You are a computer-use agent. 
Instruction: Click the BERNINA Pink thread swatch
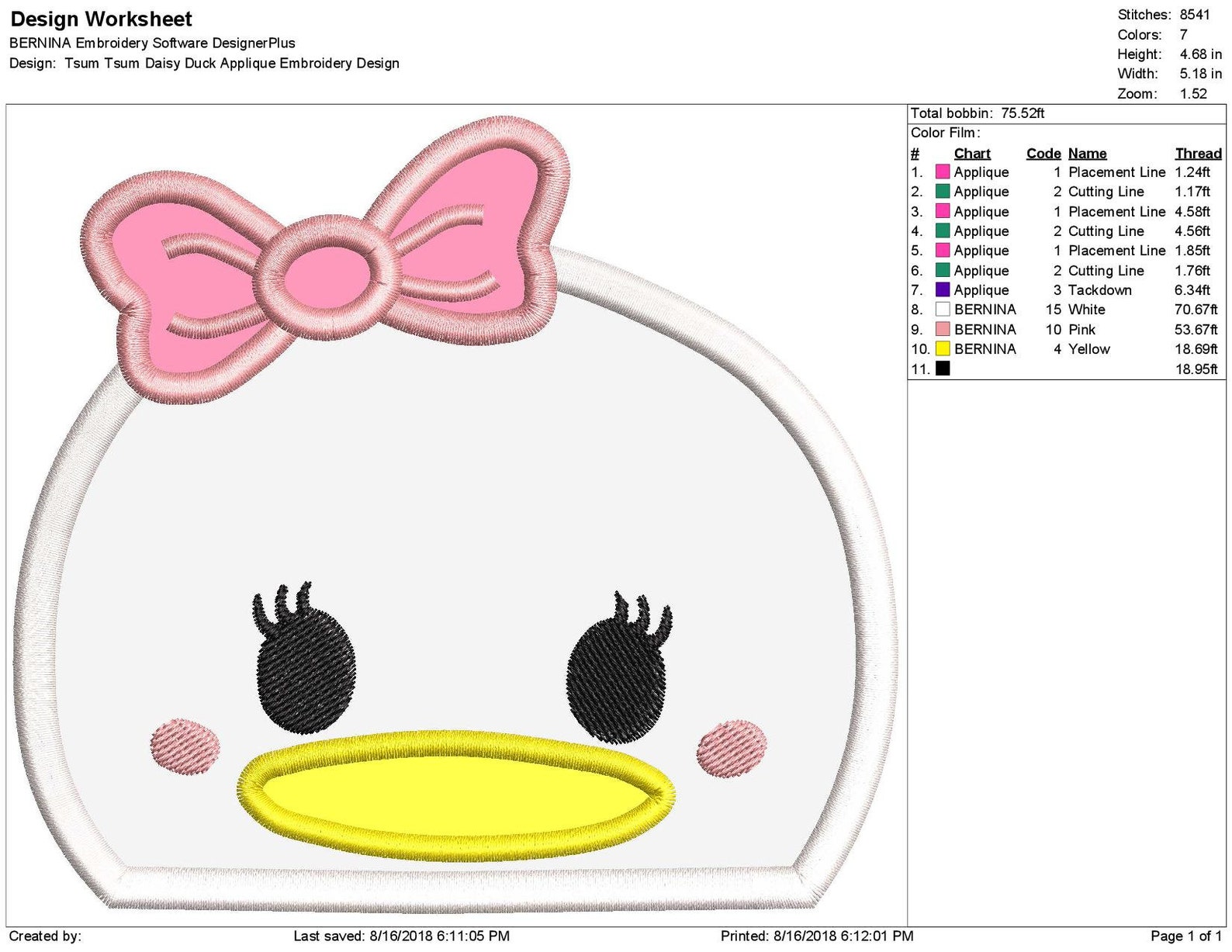point(943,329)
